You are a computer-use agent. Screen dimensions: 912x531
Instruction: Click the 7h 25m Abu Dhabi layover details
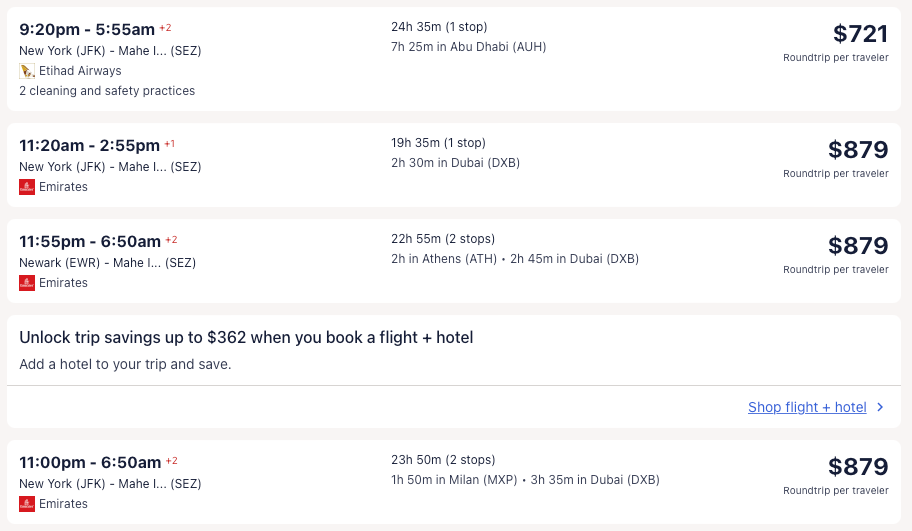click(x=468, y=47)
